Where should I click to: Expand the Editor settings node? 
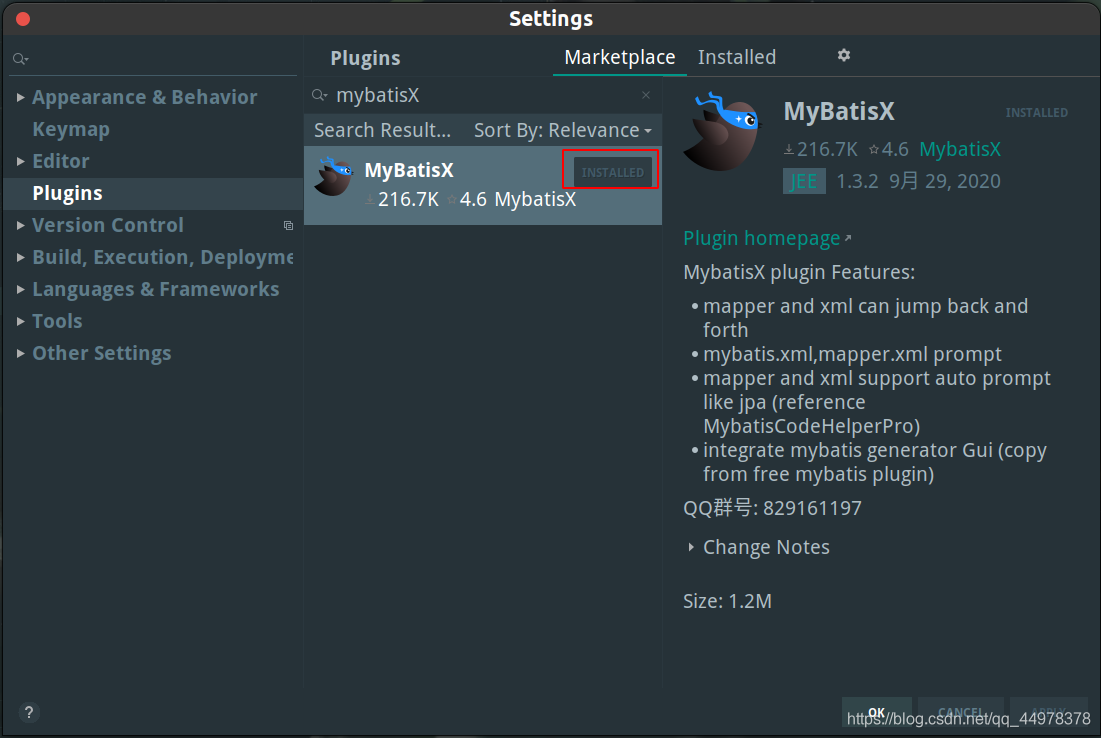(x=20, y=161)
